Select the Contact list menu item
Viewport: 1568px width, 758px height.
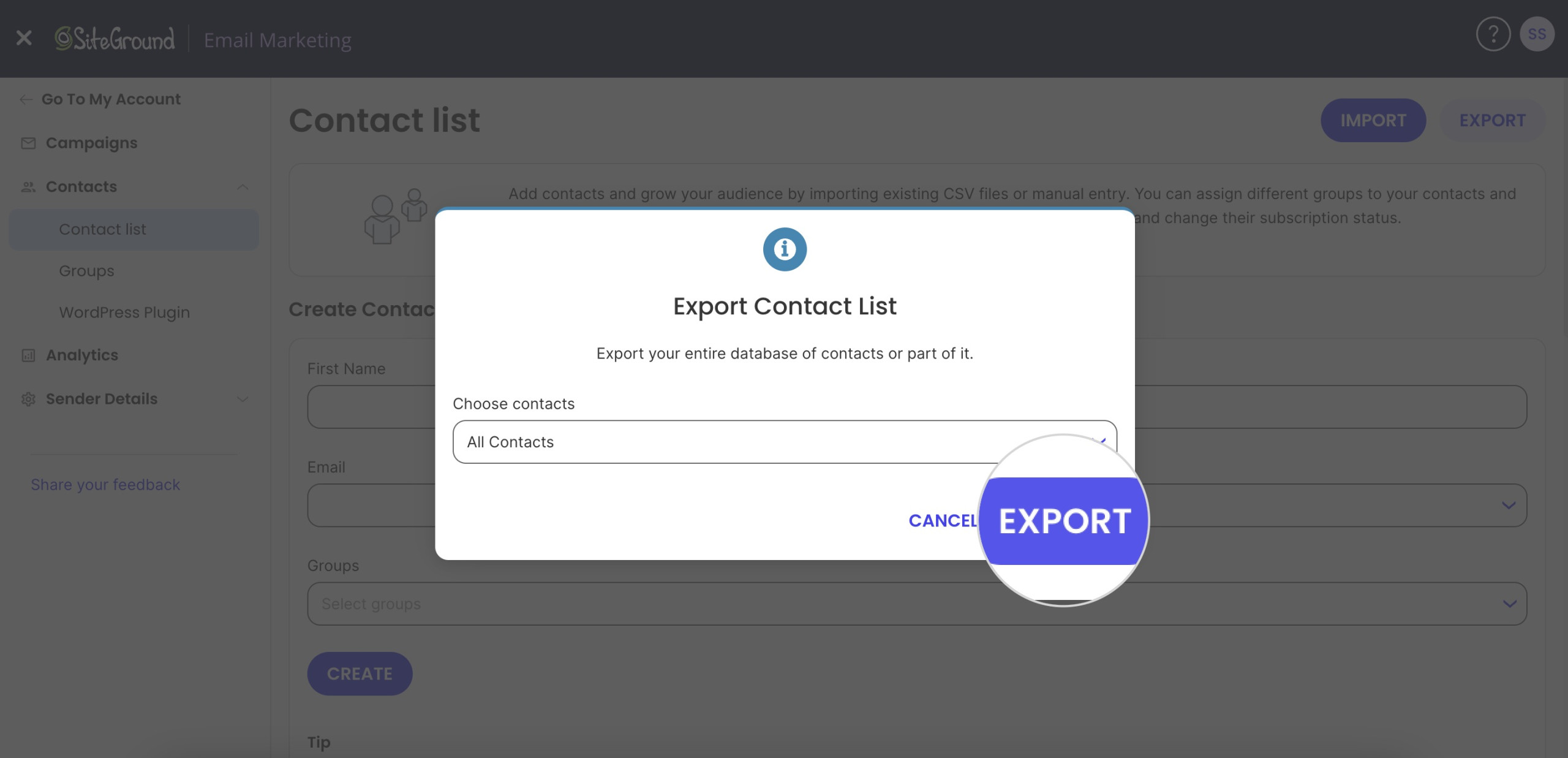[102, 228]
